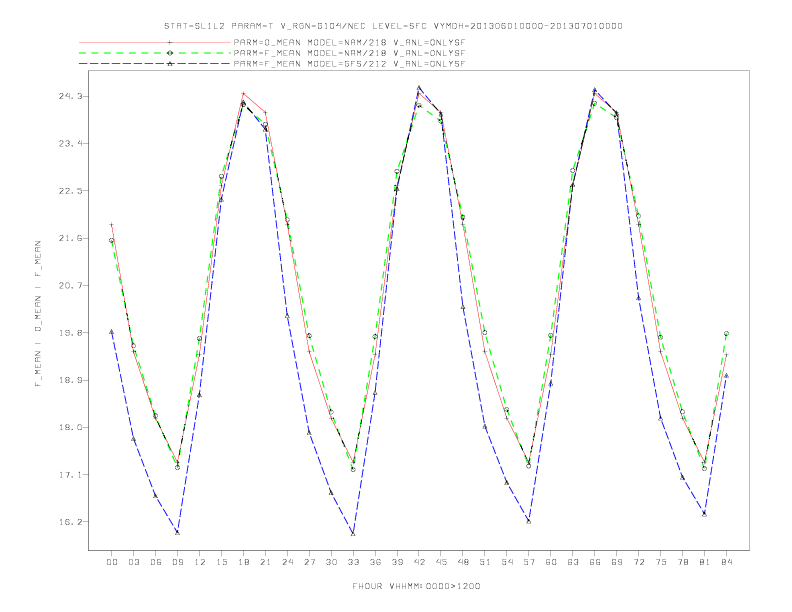Click x-axis forecast hour label 63
The image size is (792, 612).
click(x=573, y=562)
